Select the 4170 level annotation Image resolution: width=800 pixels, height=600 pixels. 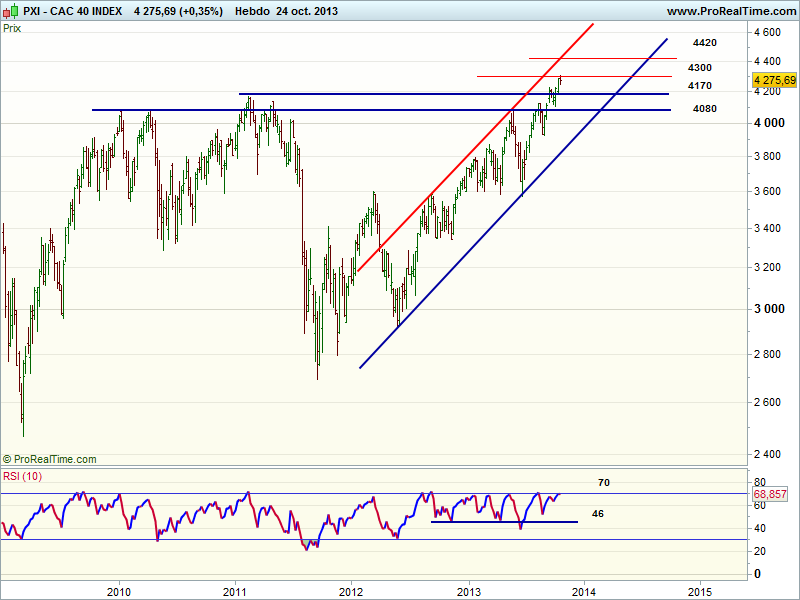(x=700, y=86)
